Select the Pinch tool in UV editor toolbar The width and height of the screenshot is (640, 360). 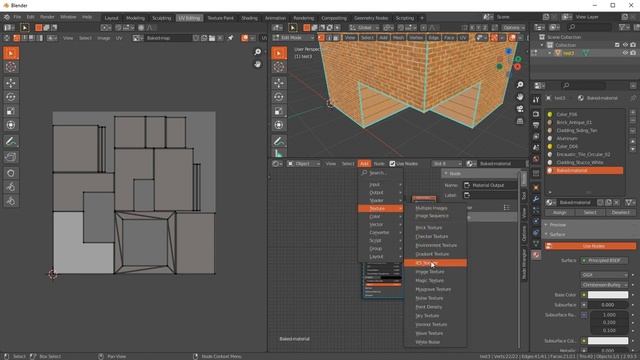pos(11,201)
